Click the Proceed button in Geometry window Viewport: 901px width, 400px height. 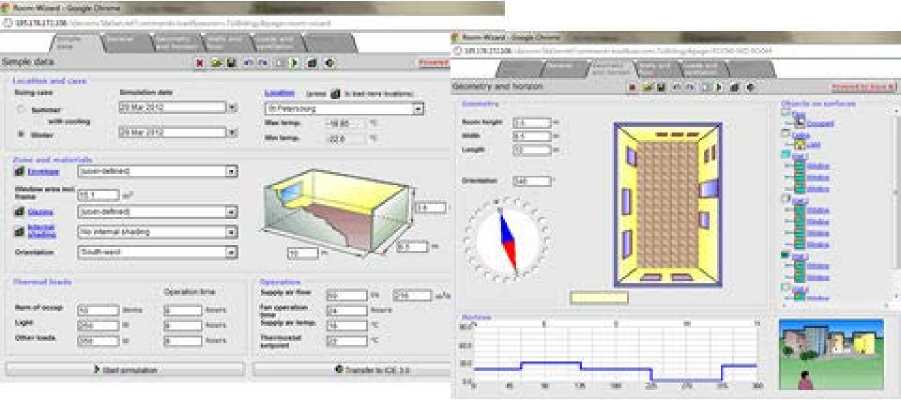[x=864, y=87]
